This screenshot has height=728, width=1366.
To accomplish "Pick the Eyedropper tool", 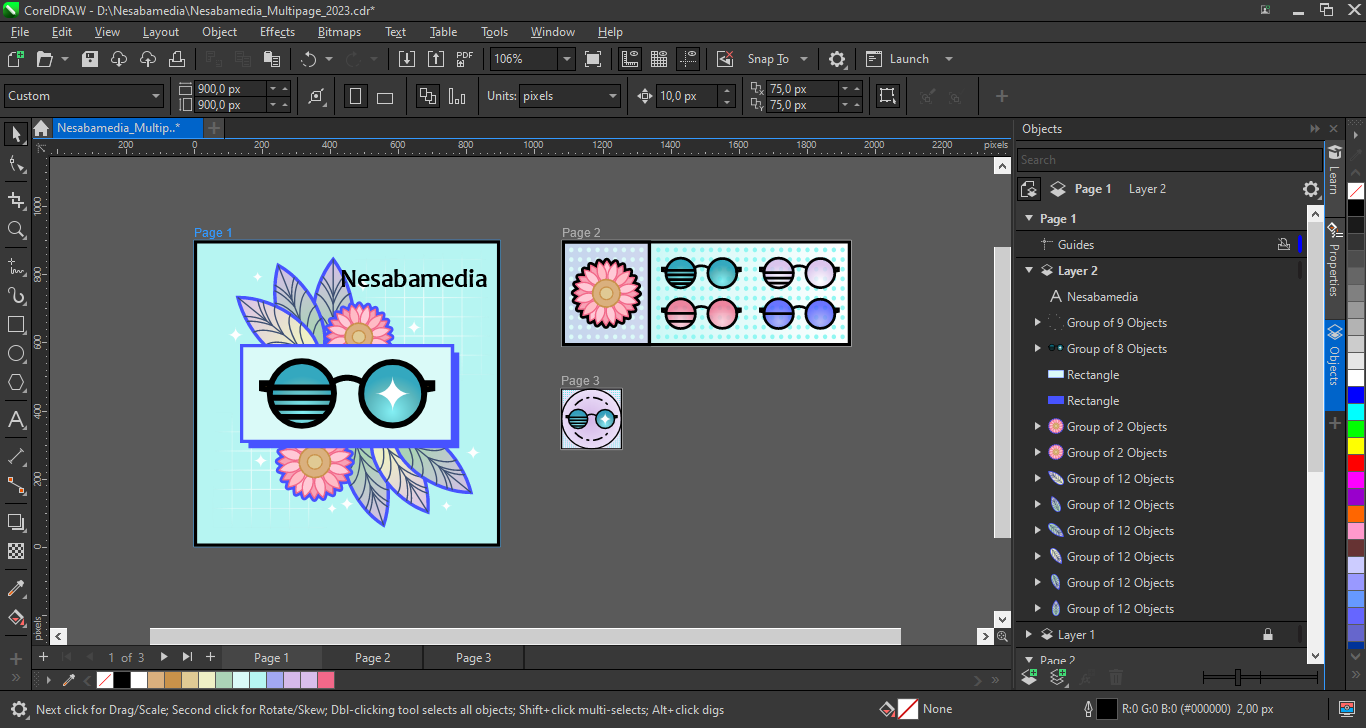I will pos(16,588).
